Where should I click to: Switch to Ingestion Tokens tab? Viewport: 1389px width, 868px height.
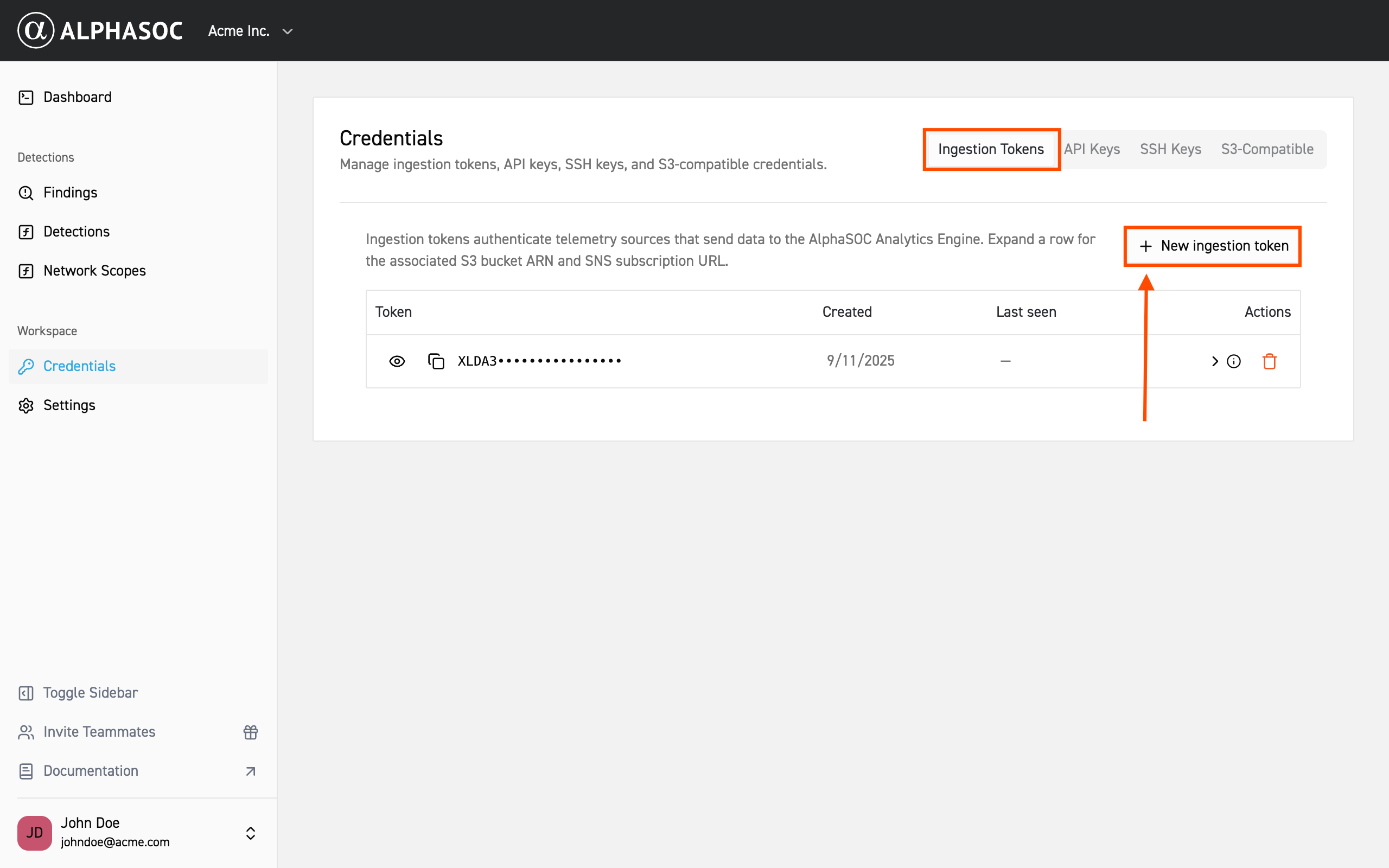click(x=991, y=149)
